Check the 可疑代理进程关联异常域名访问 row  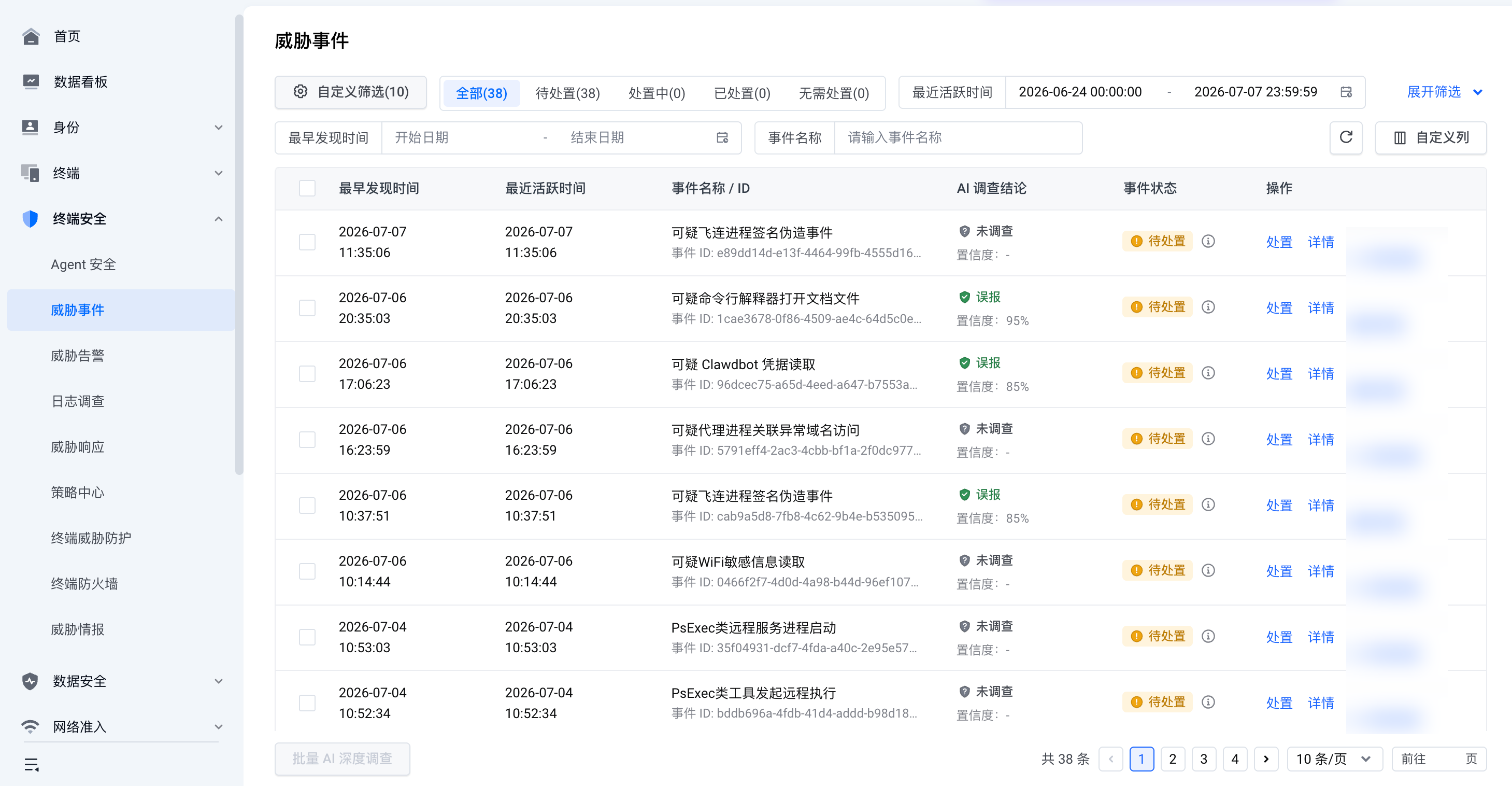tap(307, 440)
